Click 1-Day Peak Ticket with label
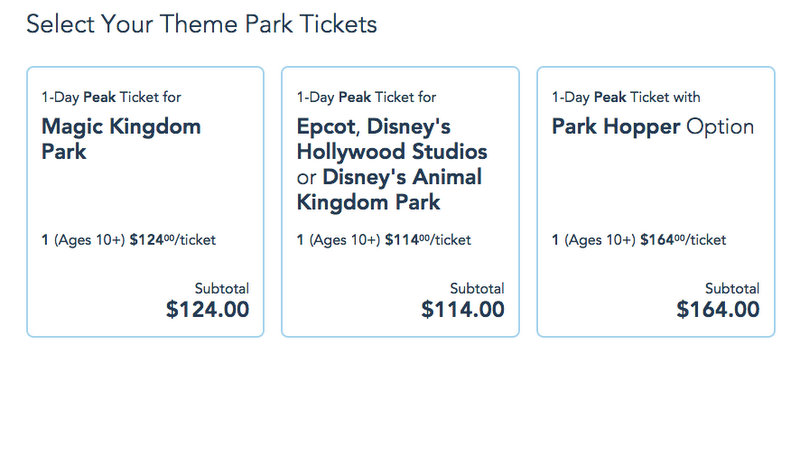Screen dimensions: 800x466 point(626,97)
